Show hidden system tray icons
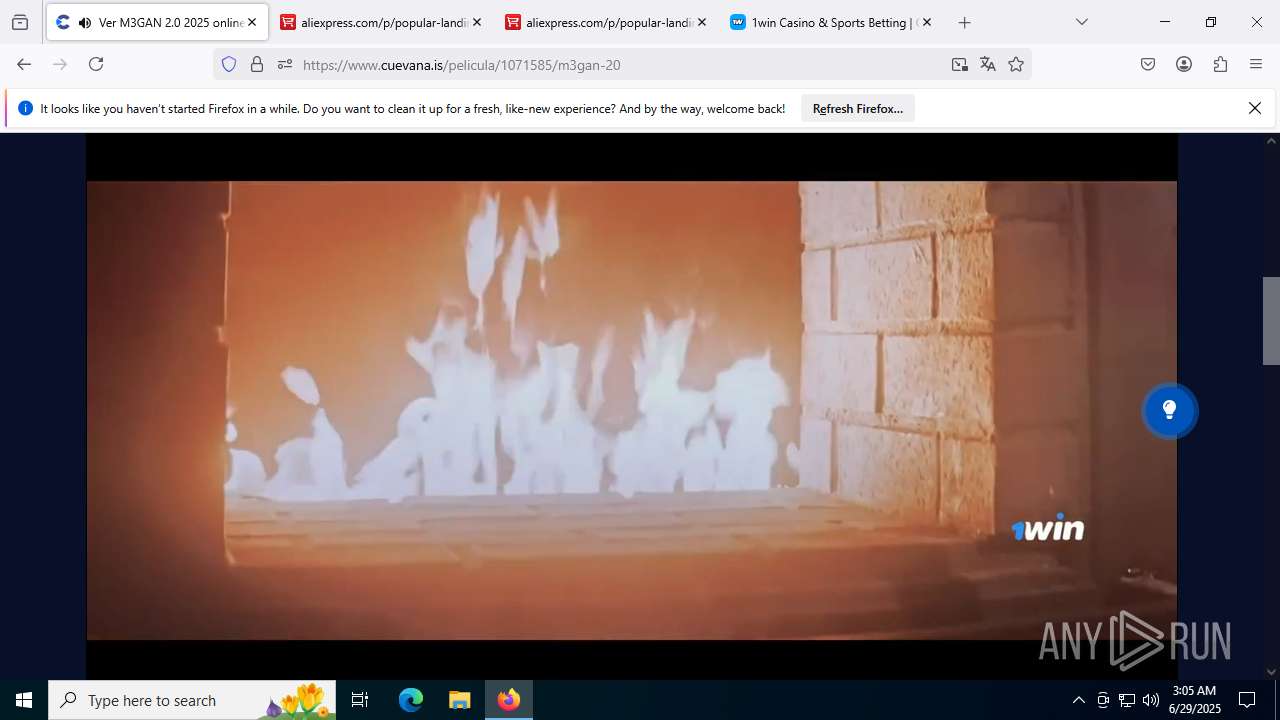This screenshot has height=720, width=1280. 1078,700
